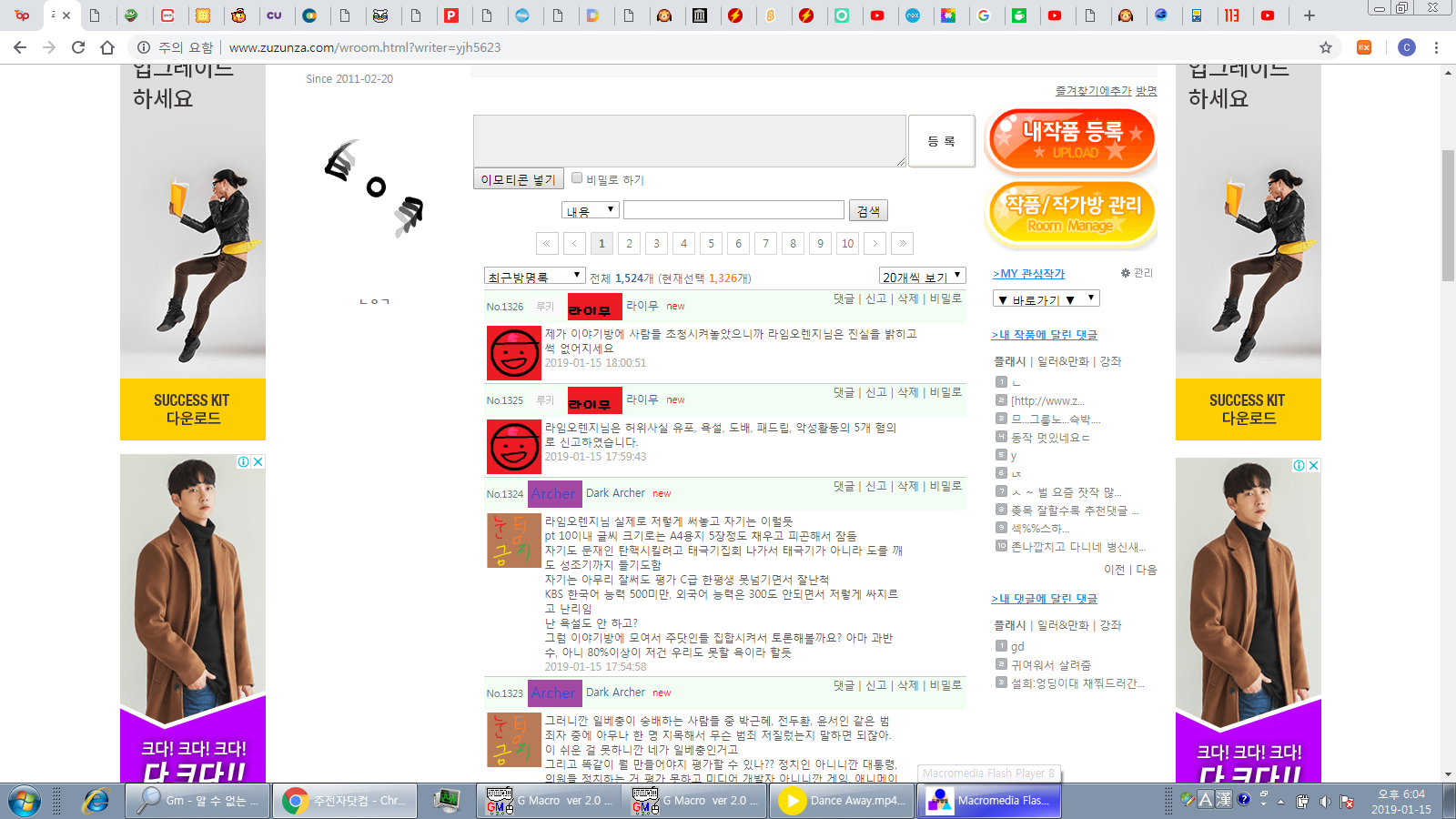Expand the 바로가기 dropdown
The width and height of the screenshot is (1456, 819).
(1046, 298)
